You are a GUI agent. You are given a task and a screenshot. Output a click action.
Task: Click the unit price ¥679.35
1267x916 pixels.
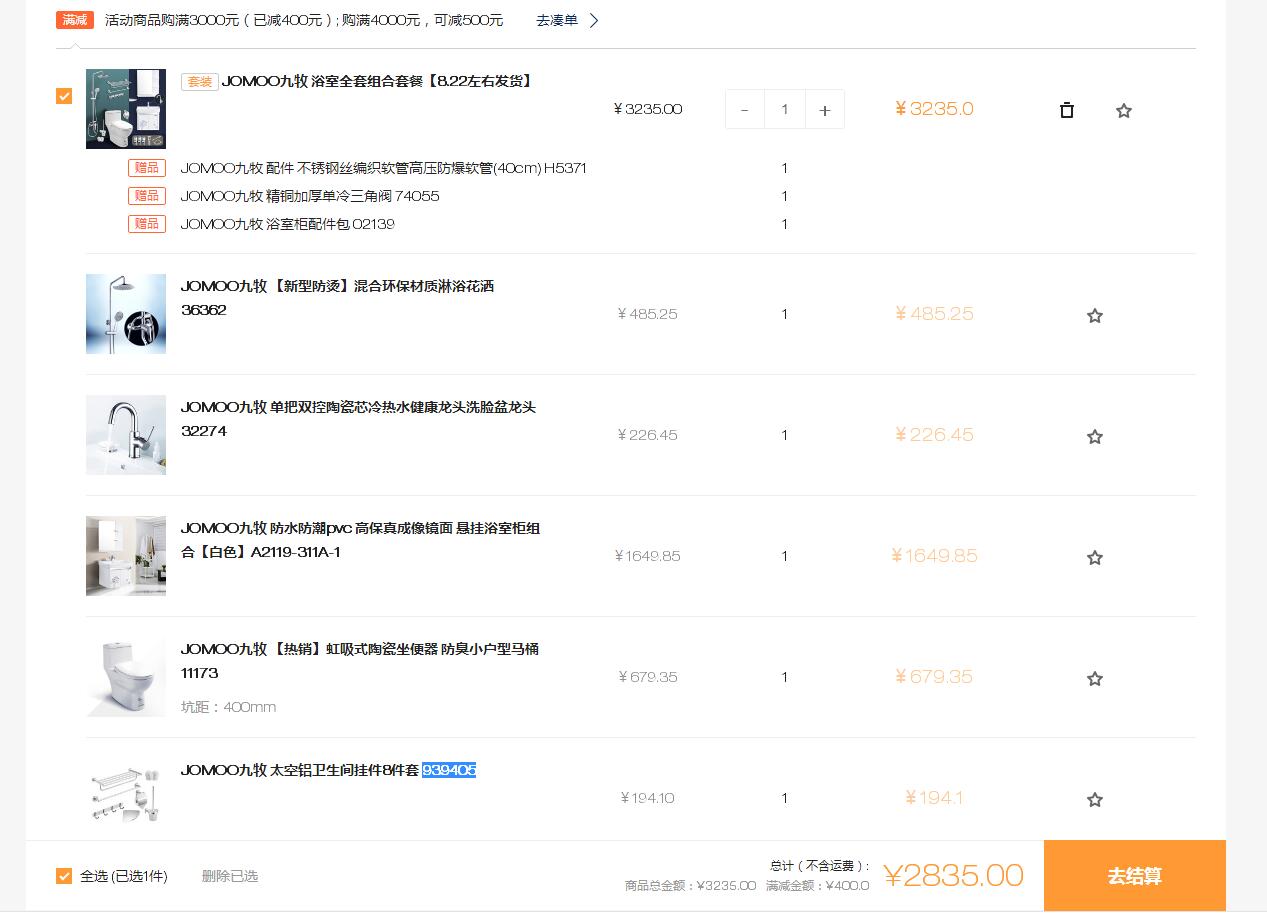click(x=648, y=677)
